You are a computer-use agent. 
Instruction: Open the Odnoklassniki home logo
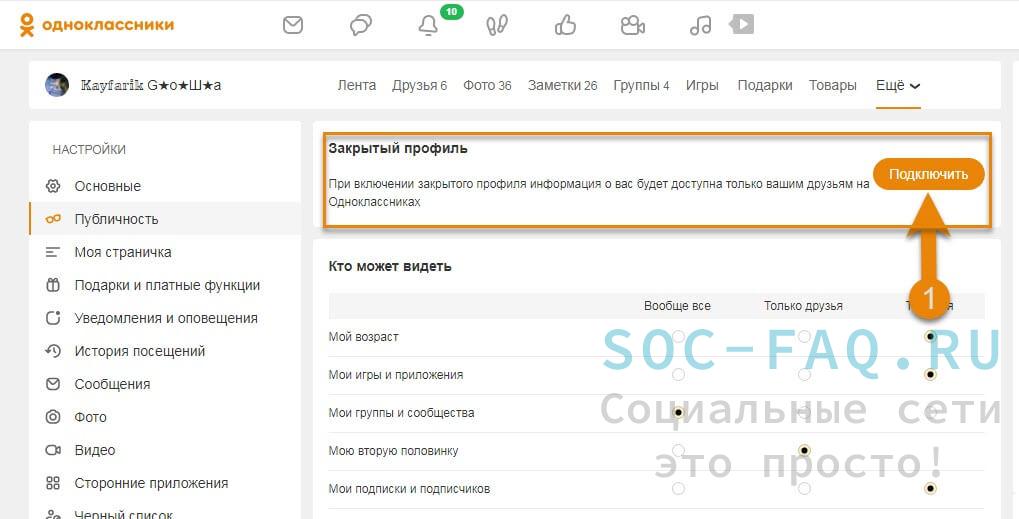pyautogui.click(x=96, y=25)
